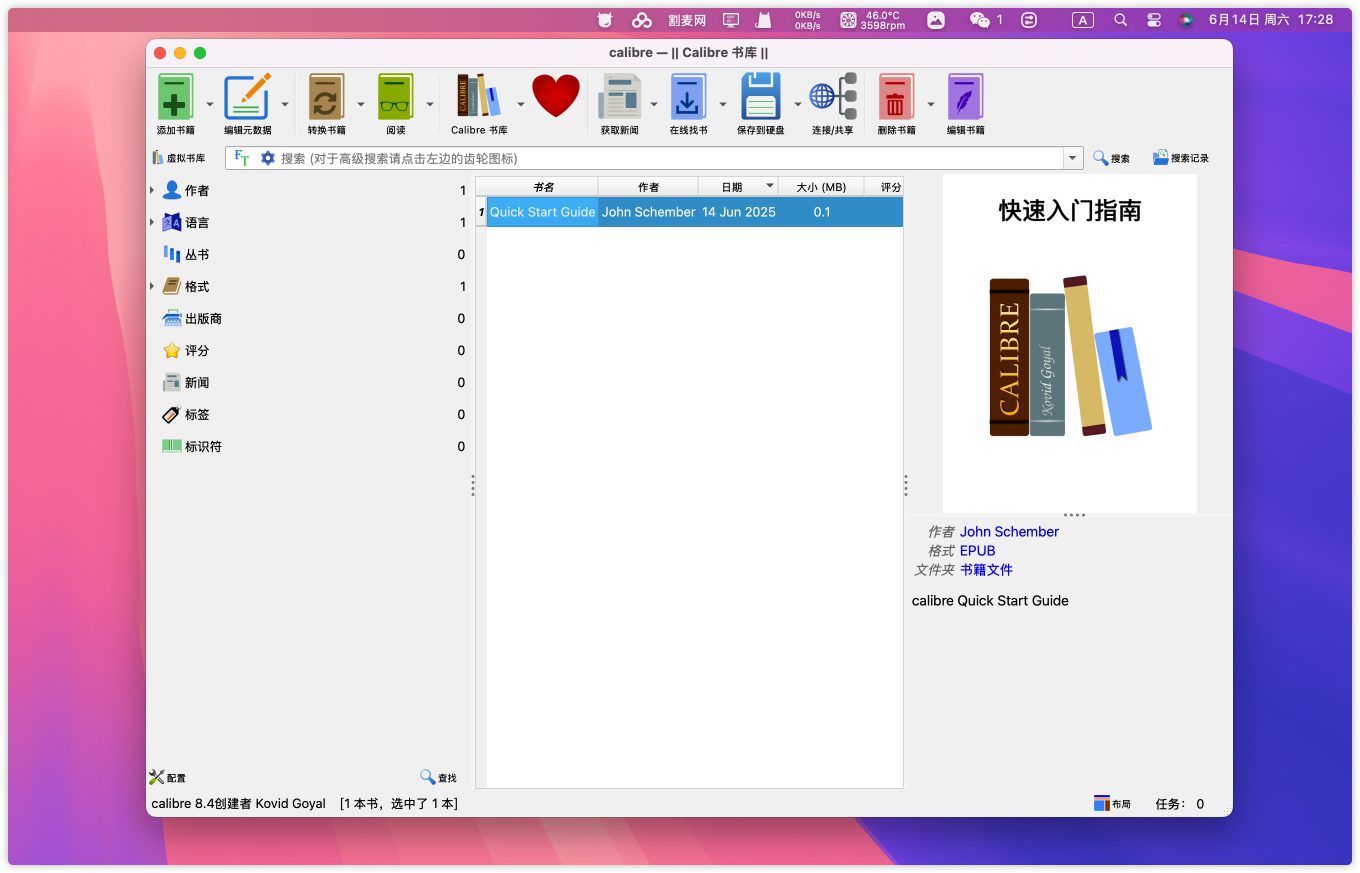This screenshot has width=1360, height=873.
Task: Expand the Languages (语言) tree node
Action: pos(152,222)
